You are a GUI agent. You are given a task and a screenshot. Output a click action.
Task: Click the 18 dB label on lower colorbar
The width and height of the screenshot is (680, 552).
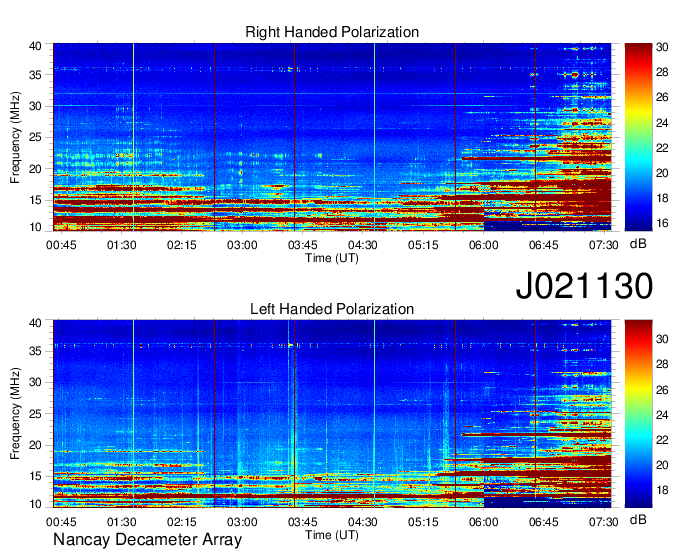[x=662, y=490]
